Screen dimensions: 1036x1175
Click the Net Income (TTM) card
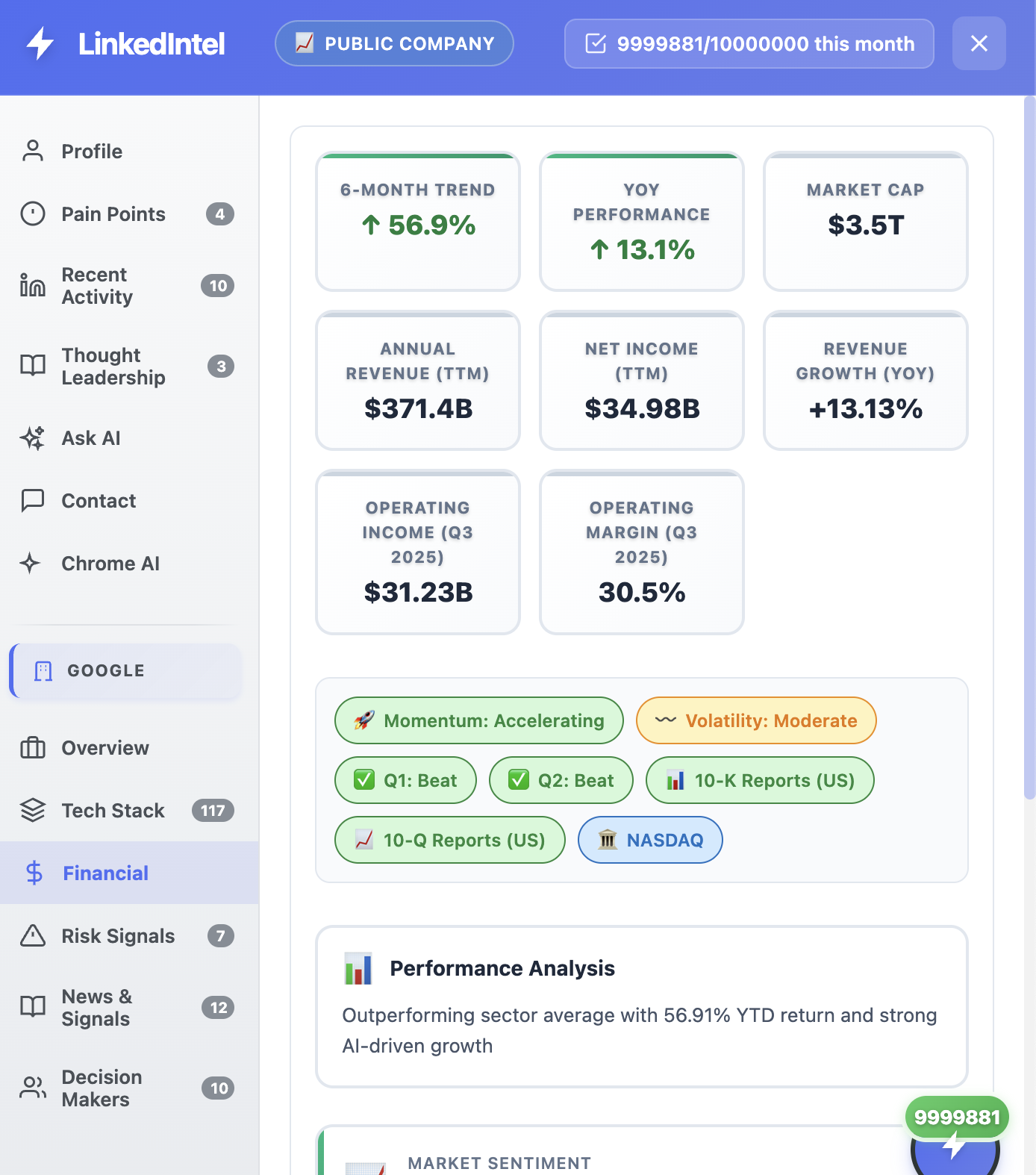click(642, 381)
